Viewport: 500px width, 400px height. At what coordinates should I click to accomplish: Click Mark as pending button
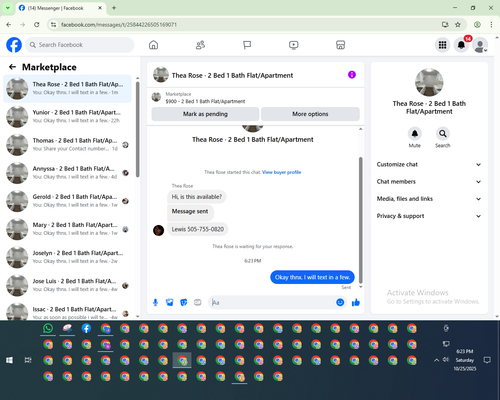[205, 114]
